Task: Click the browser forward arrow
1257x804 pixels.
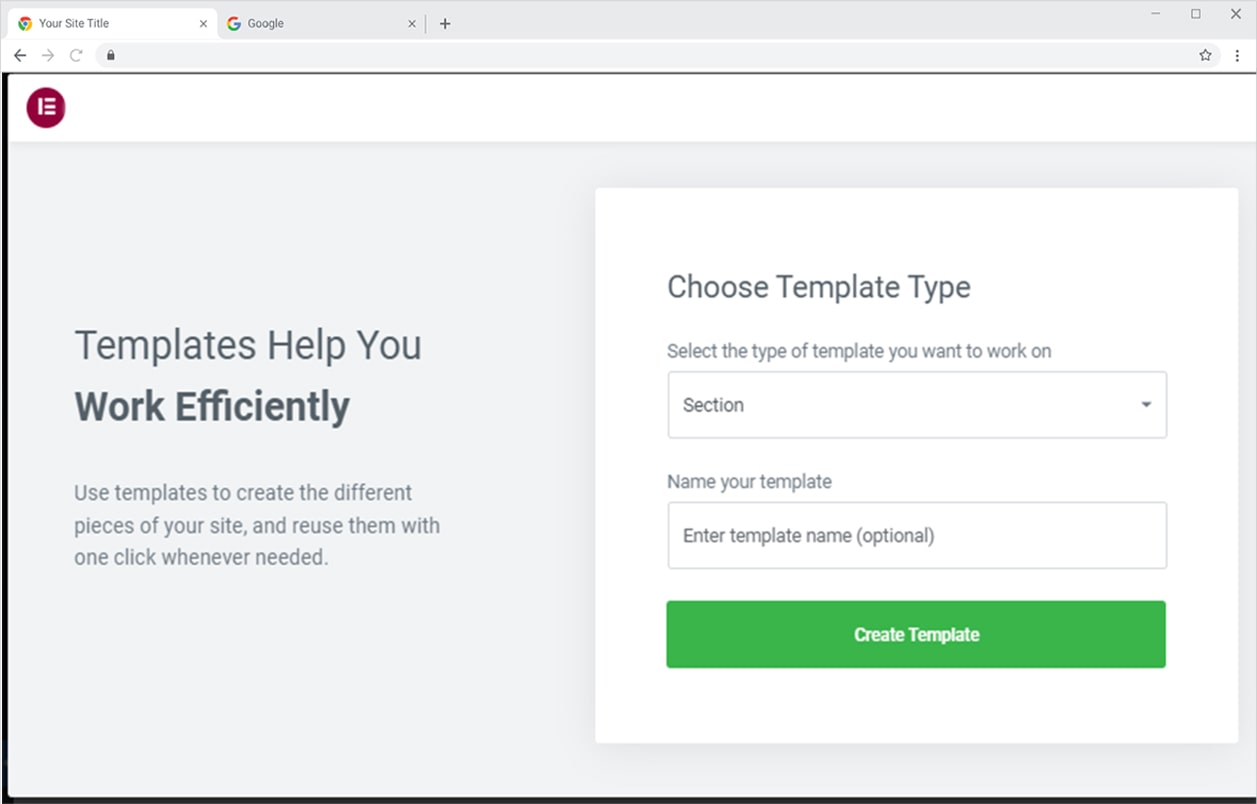Action: coord(47,55)
